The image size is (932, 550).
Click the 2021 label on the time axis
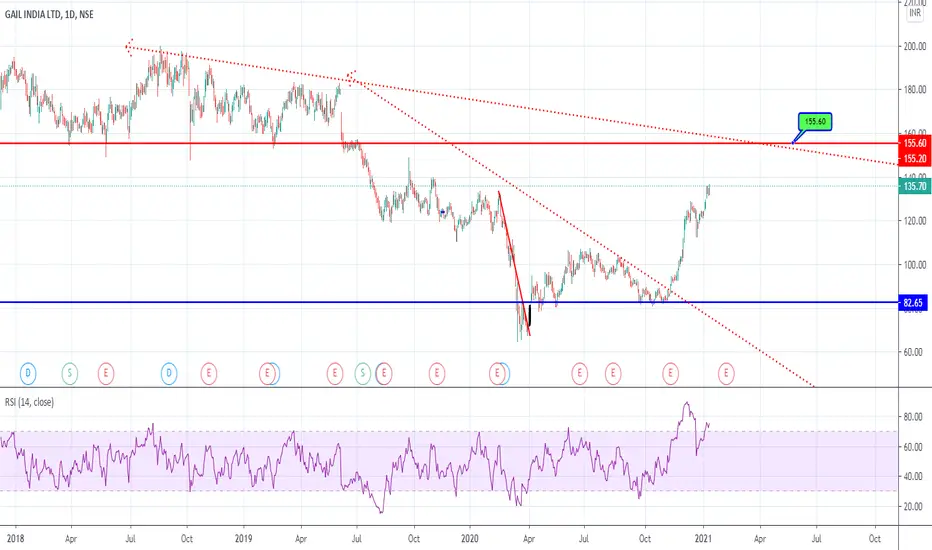[704, 539]
